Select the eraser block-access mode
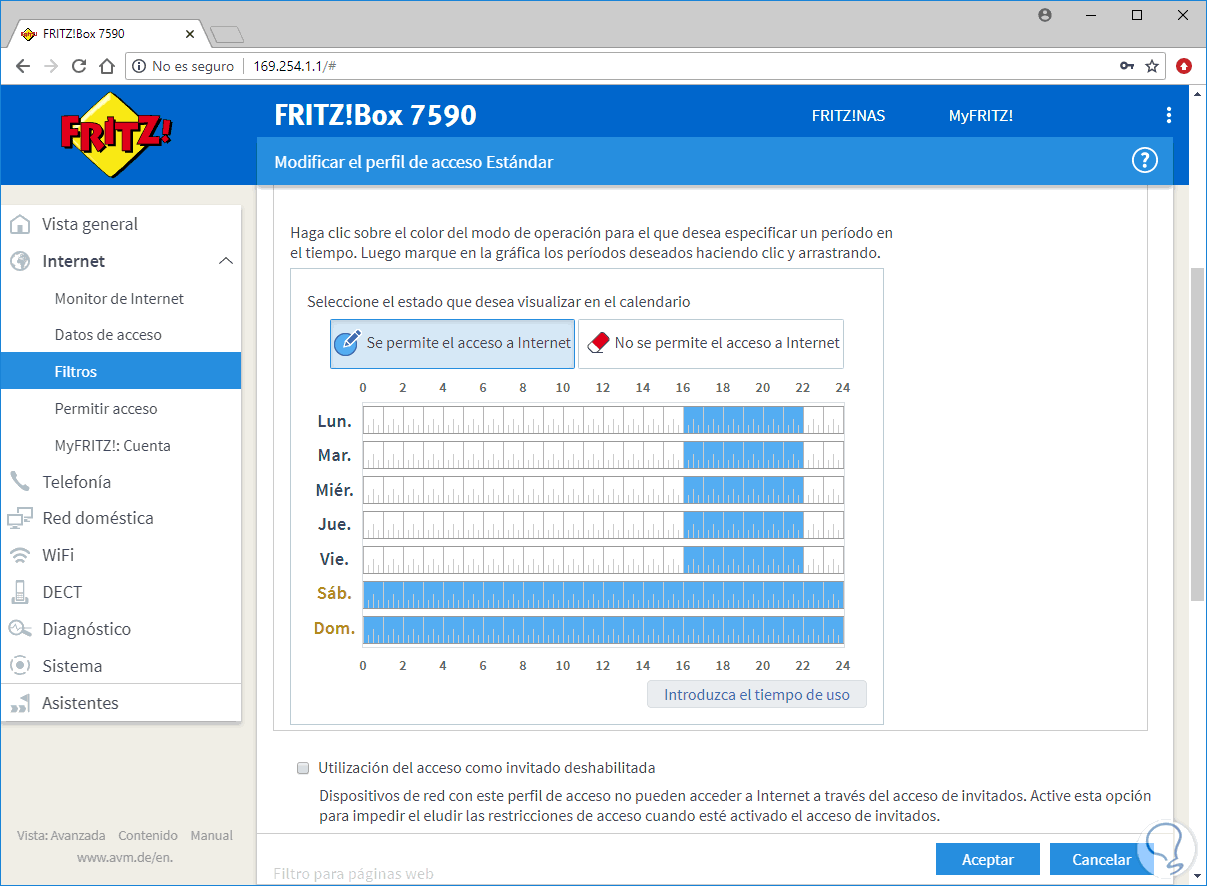Viewport: 1207px width, 886px height. pyautogui.click(x=711, y=343)
